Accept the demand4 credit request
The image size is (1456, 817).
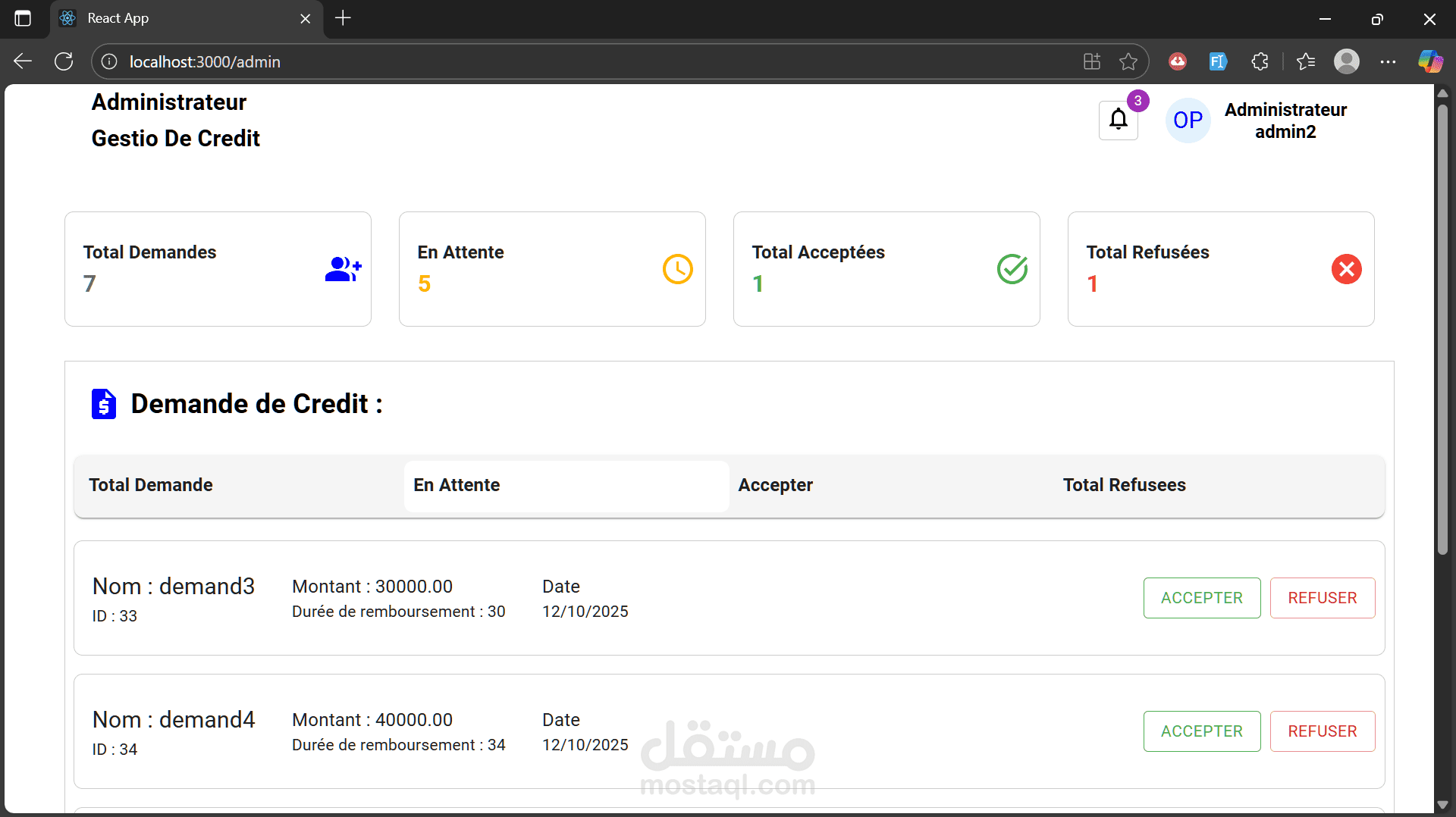pos(1202,731)
